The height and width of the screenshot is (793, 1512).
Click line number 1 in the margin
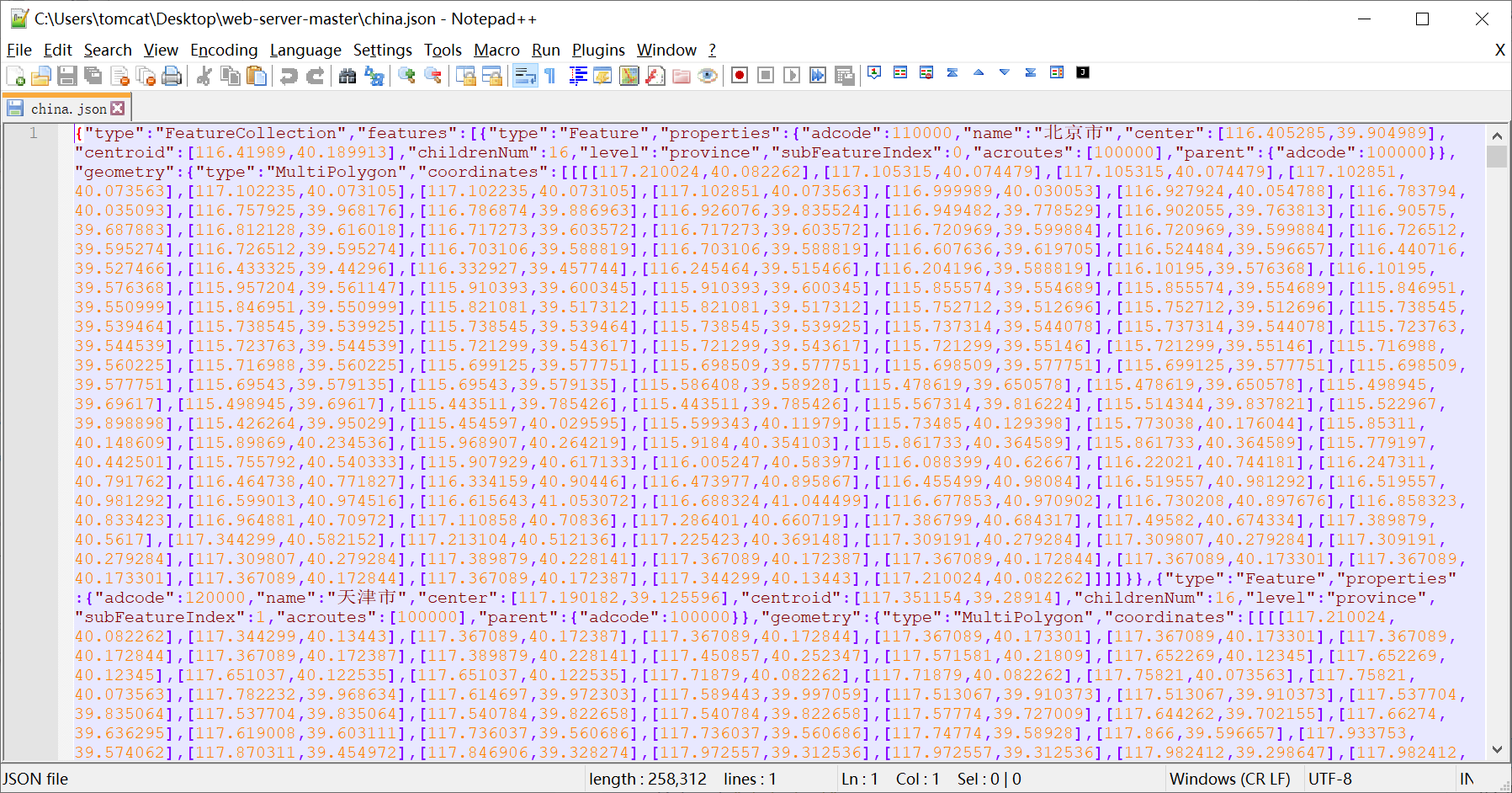pyautogui.click(x=33, y=133)
